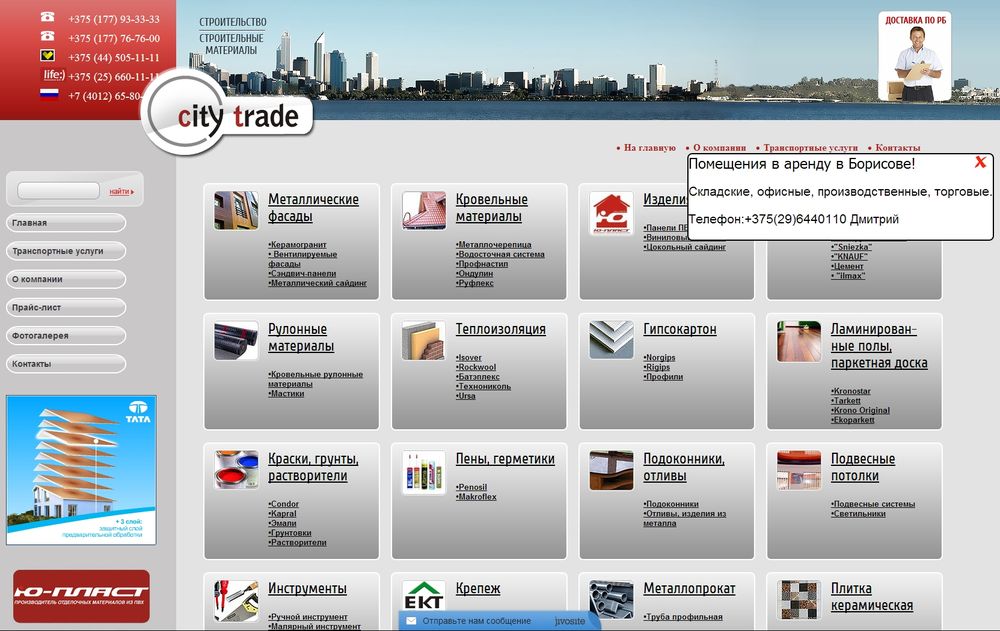This screenshot has height=631, width=1000.
Task: Click the Ю-Пласт red house icon
Action: pos(611,213)
